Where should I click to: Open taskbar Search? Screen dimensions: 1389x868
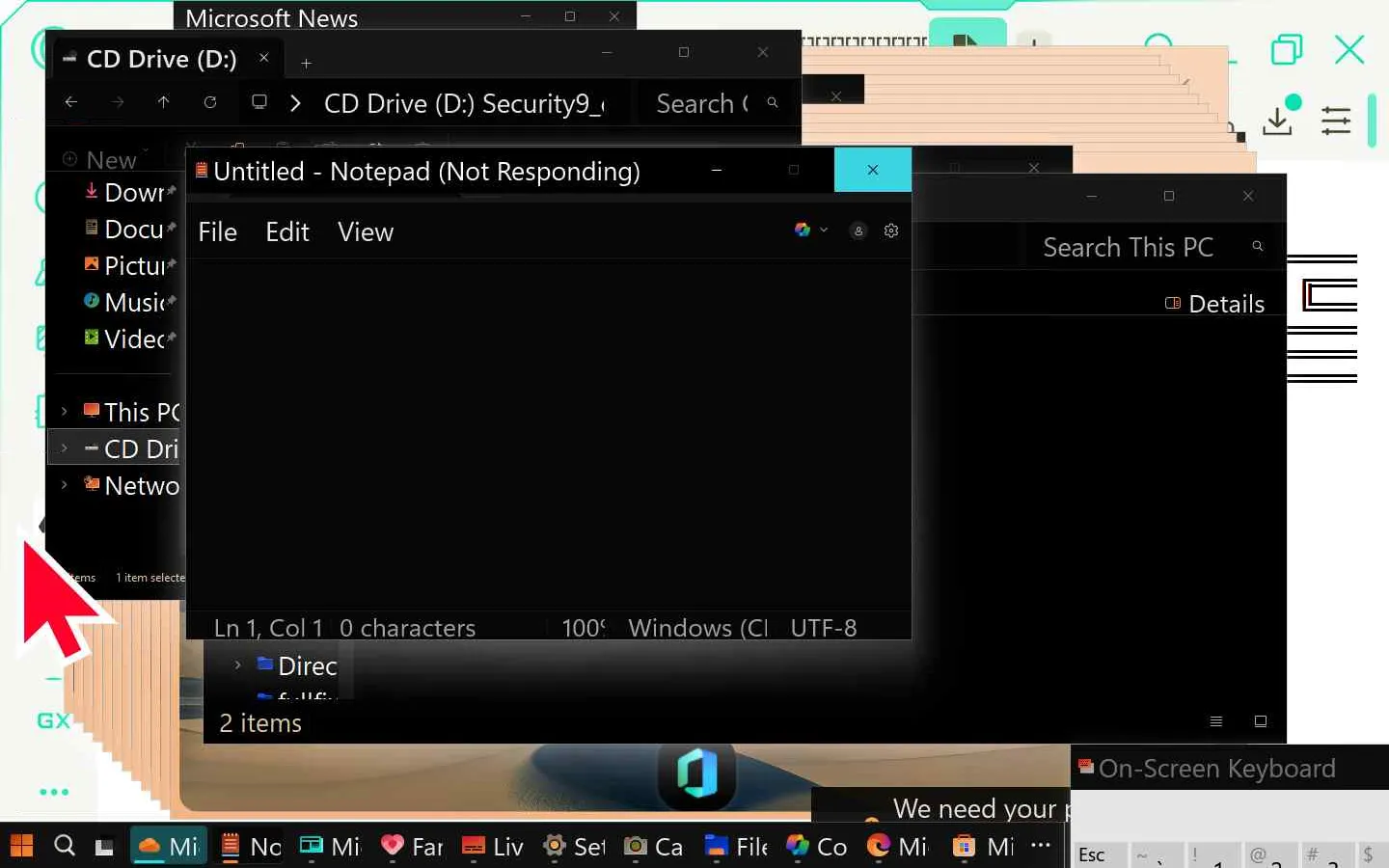(65, 846)
